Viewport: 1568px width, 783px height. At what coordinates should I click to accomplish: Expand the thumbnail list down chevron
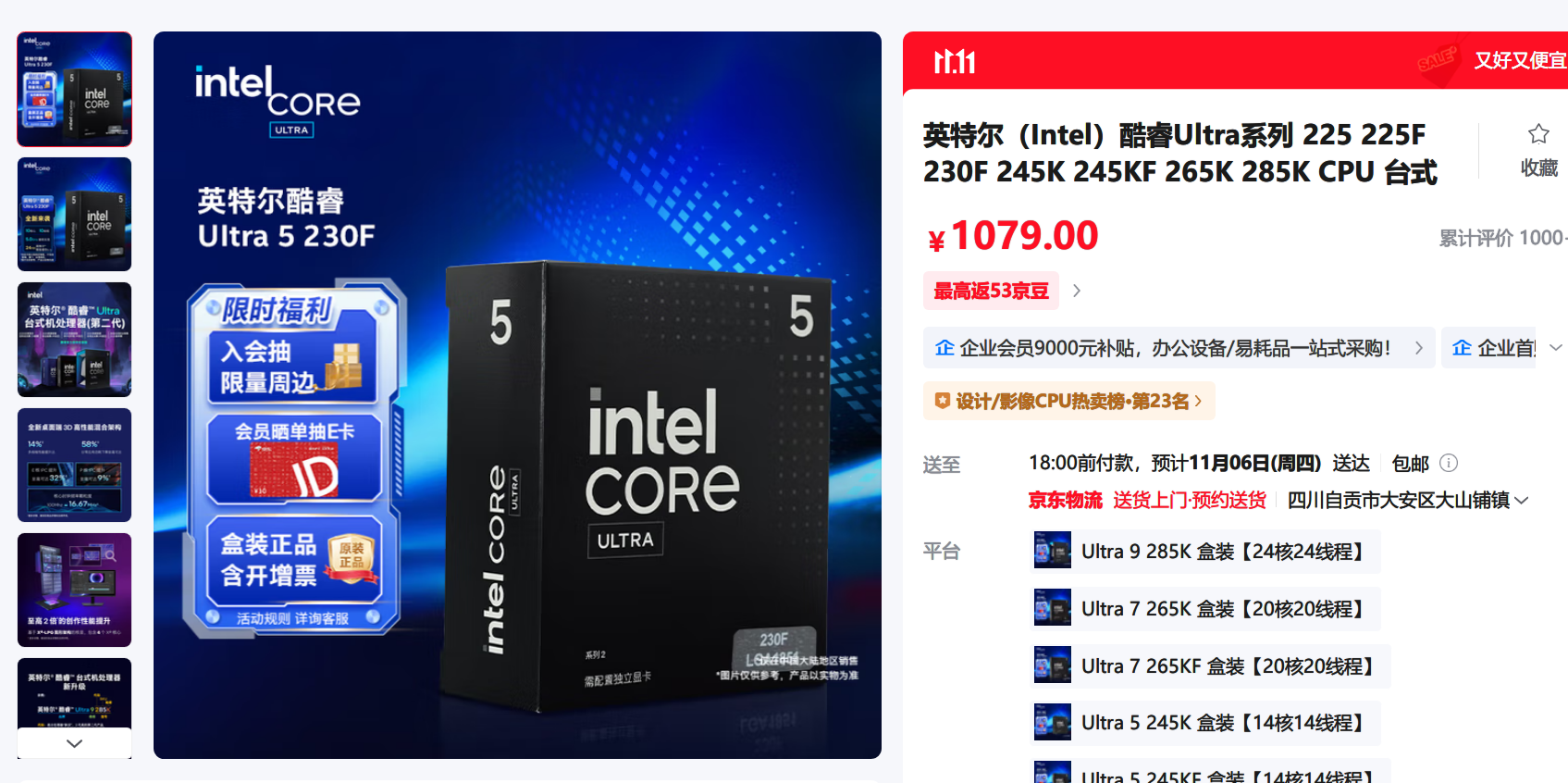pyautogui.click(x=75, y=743)
